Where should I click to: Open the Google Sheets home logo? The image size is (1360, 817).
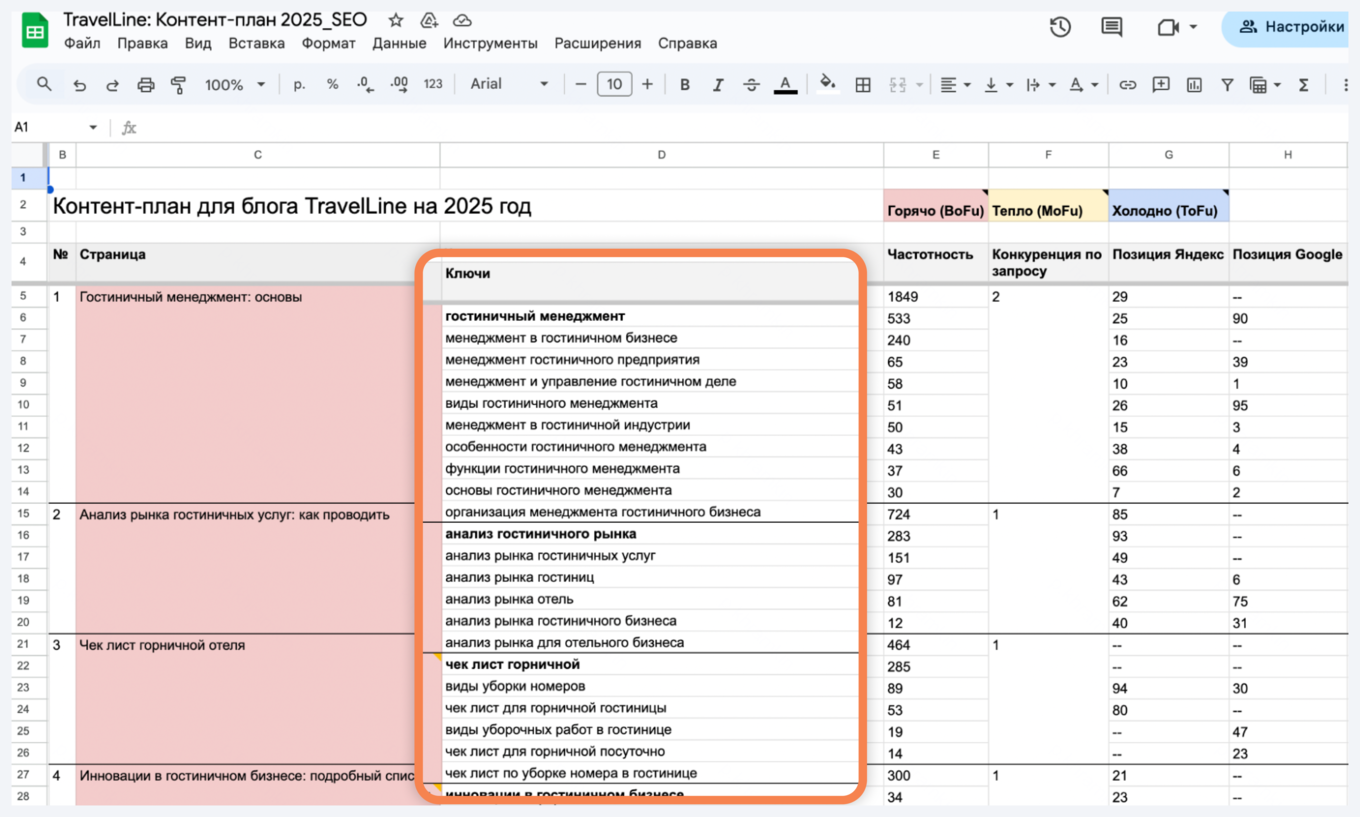(x=35, y=31)
